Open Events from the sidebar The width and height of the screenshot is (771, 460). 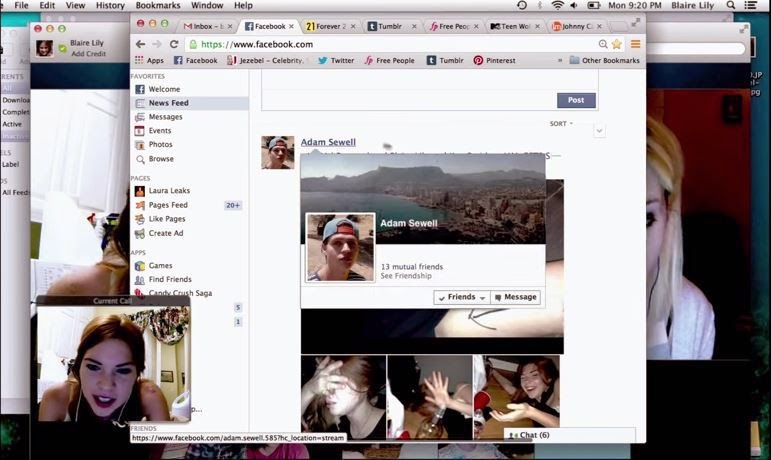[160, 130]
